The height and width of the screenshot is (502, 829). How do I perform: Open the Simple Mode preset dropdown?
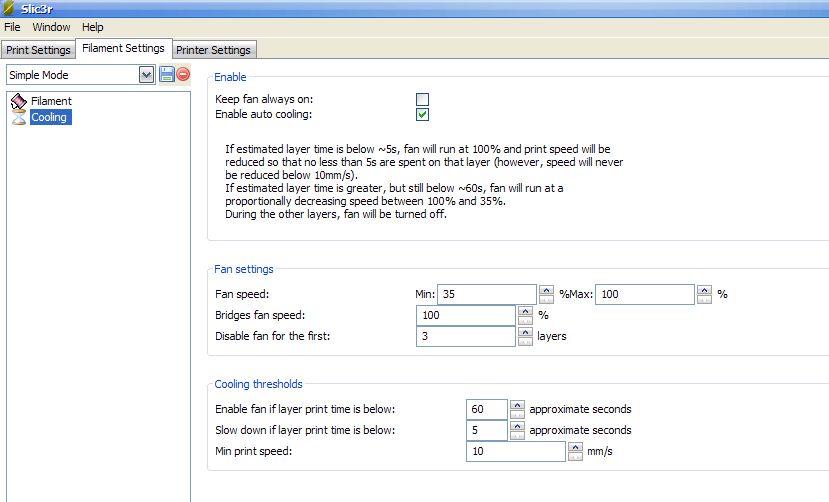[x=146, y=75]
